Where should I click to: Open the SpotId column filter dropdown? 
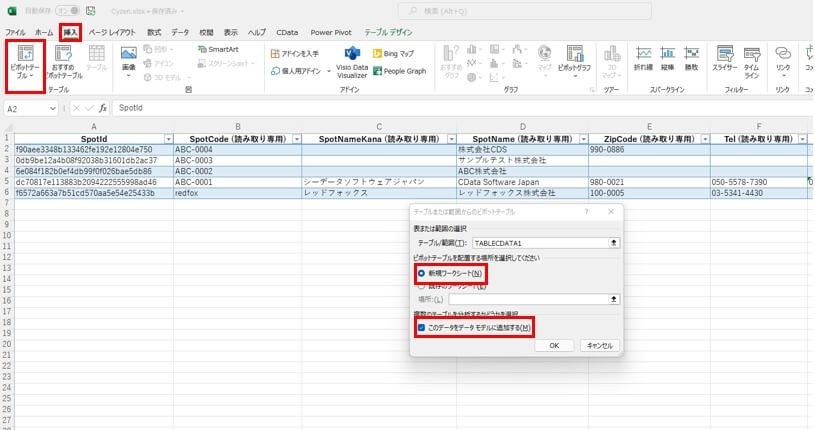pyautogui.click(x=167, y=139)
